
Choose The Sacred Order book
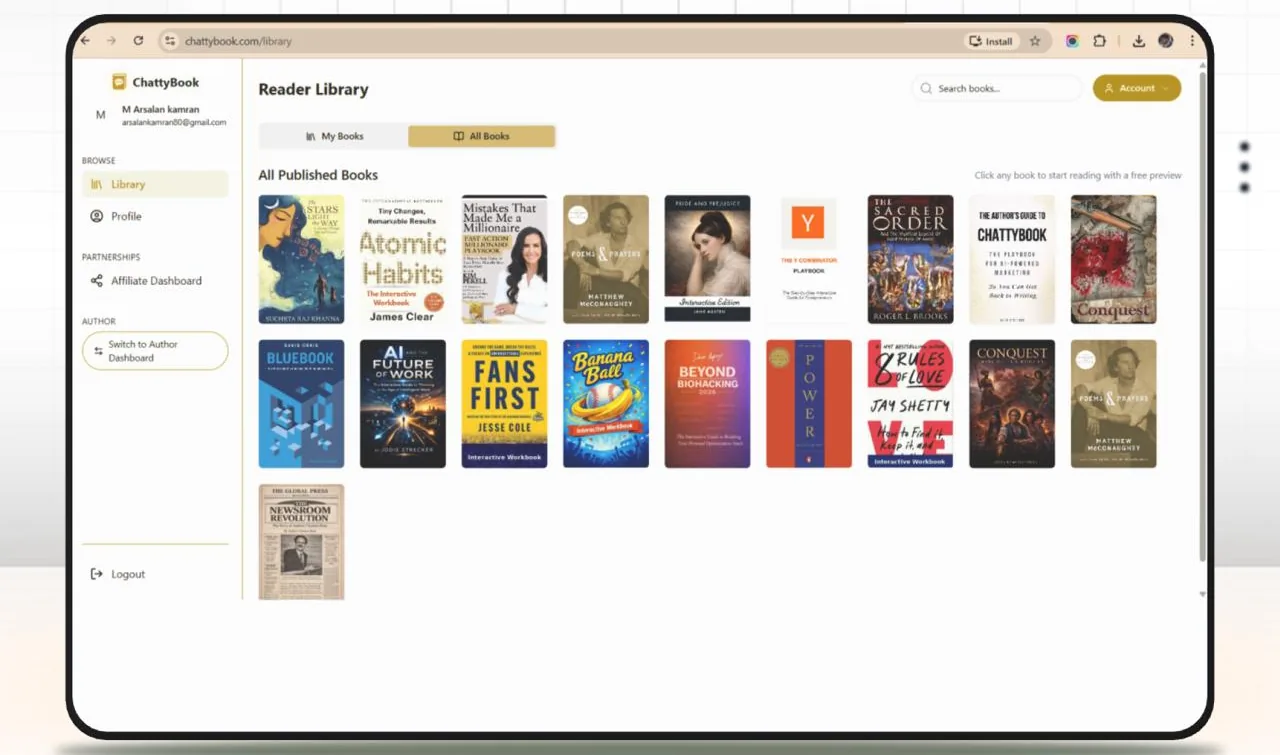pos(910,259)
